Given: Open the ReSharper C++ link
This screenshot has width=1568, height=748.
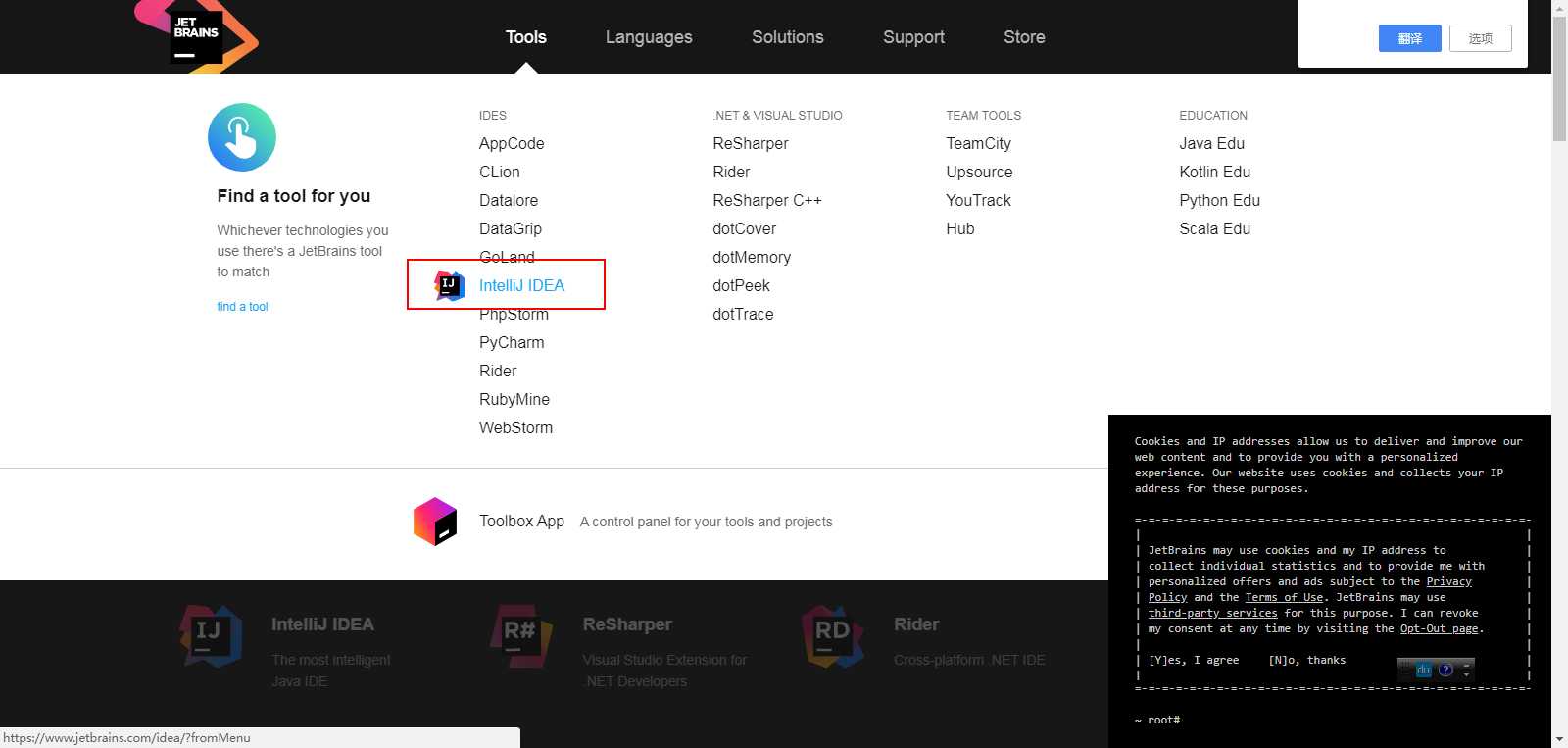Looking at the screenshot, I should point(767,200).
